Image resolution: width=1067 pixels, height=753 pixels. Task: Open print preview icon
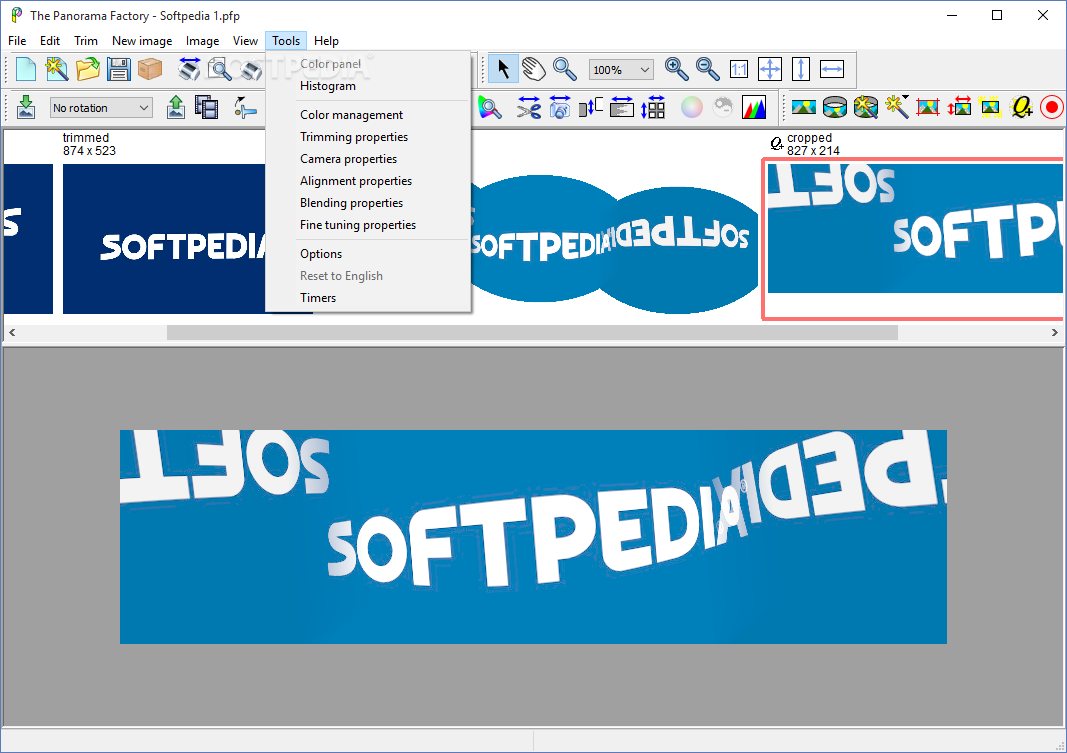tap(220, 69)
